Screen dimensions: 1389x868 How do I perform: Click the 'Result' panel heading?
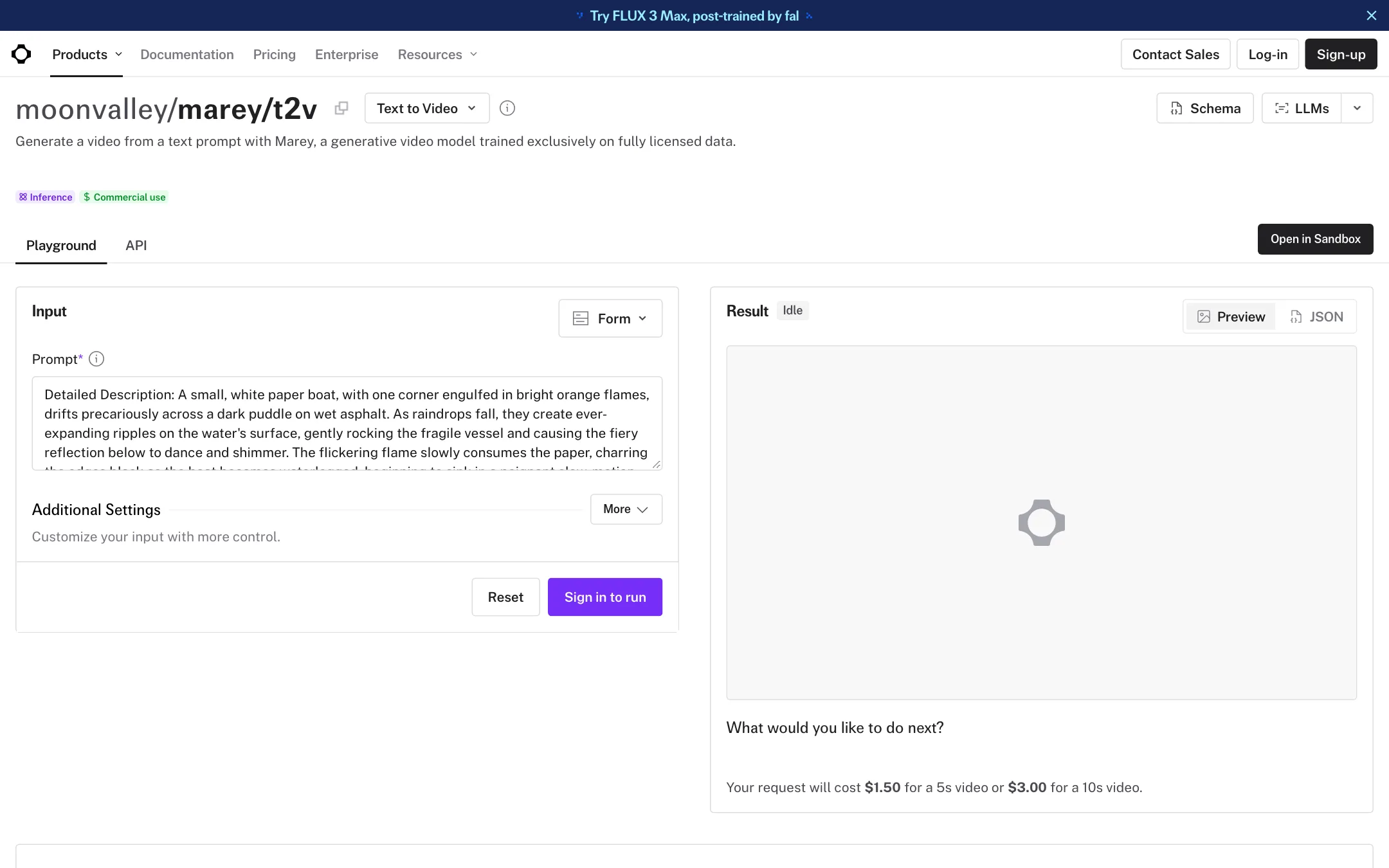pos(747,311)
